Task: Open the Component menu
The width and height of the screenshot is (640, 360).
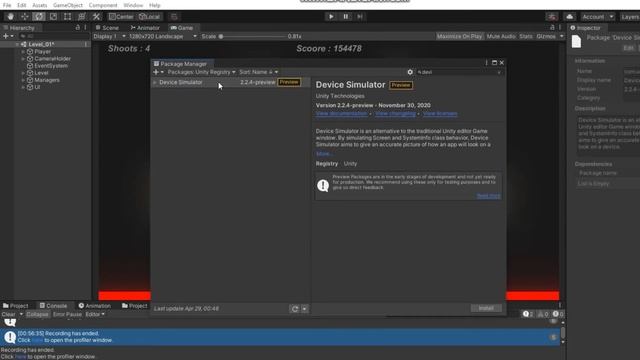Action: point(103,5)
